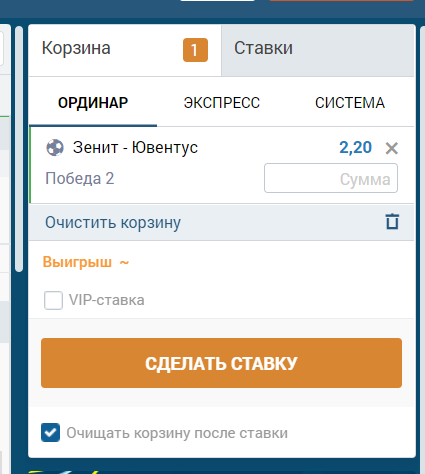
Task: Click the vertical scrollbar left of basket
Action: click(x=19, y=149)
